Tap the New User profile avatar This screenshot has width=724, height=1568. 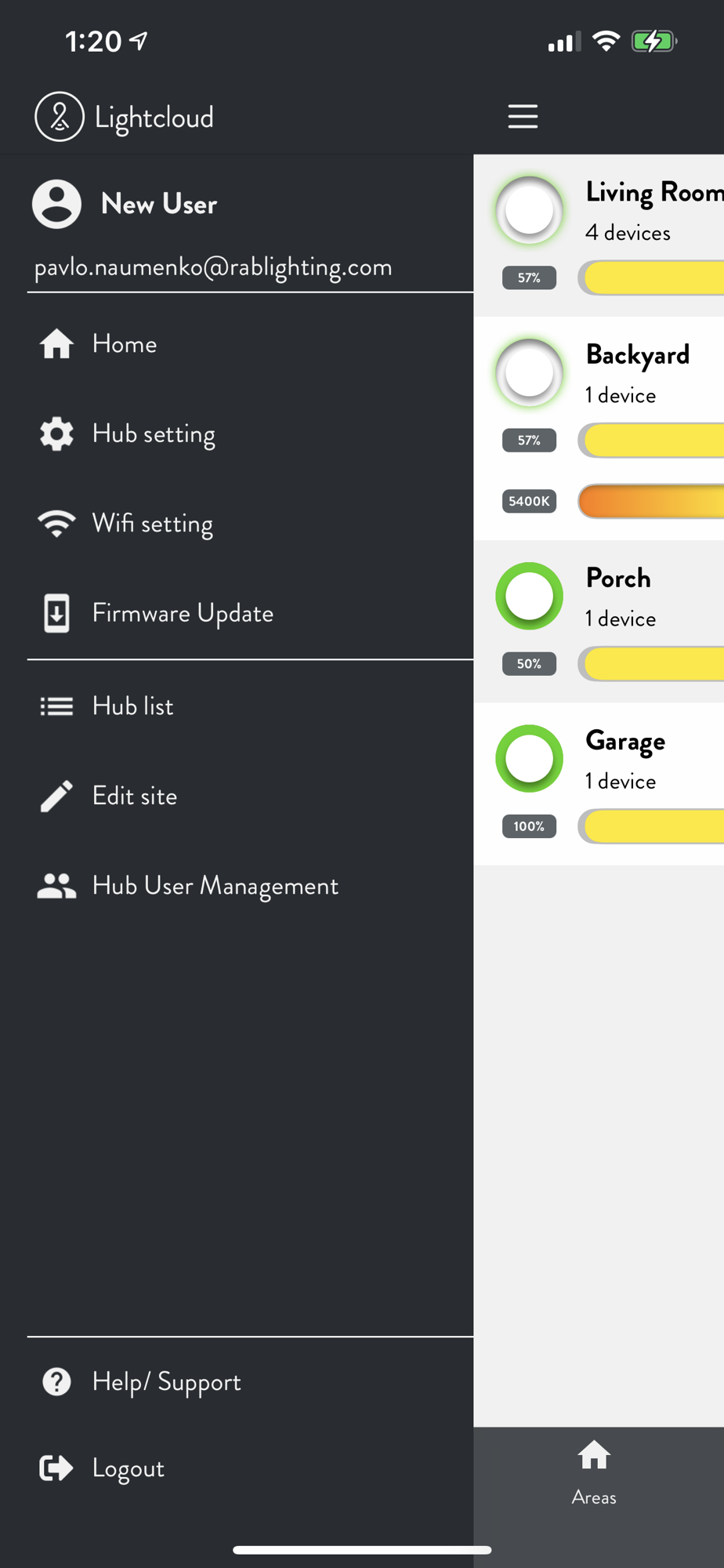56,204
